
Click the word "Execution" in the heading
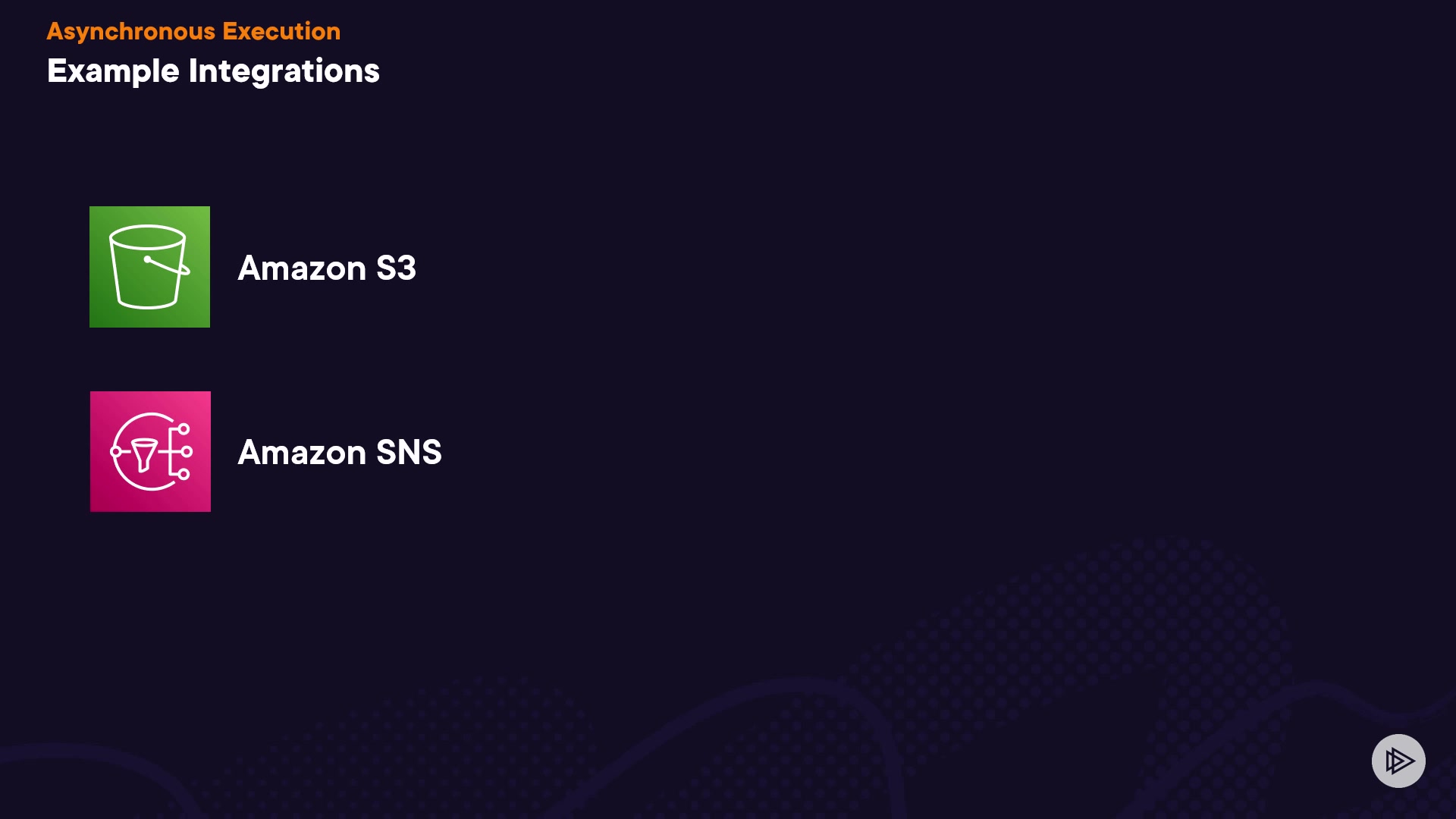pos(281,31)
